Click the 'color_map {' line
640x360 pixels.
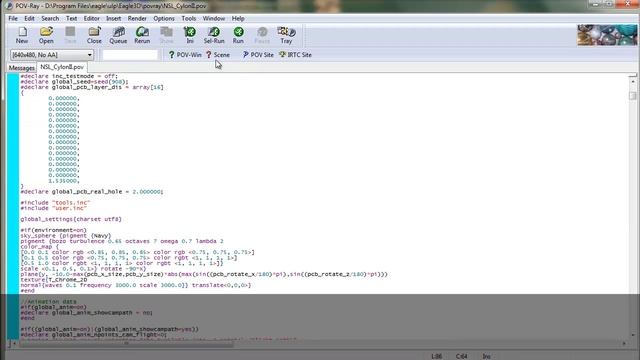tap(40, 247)
